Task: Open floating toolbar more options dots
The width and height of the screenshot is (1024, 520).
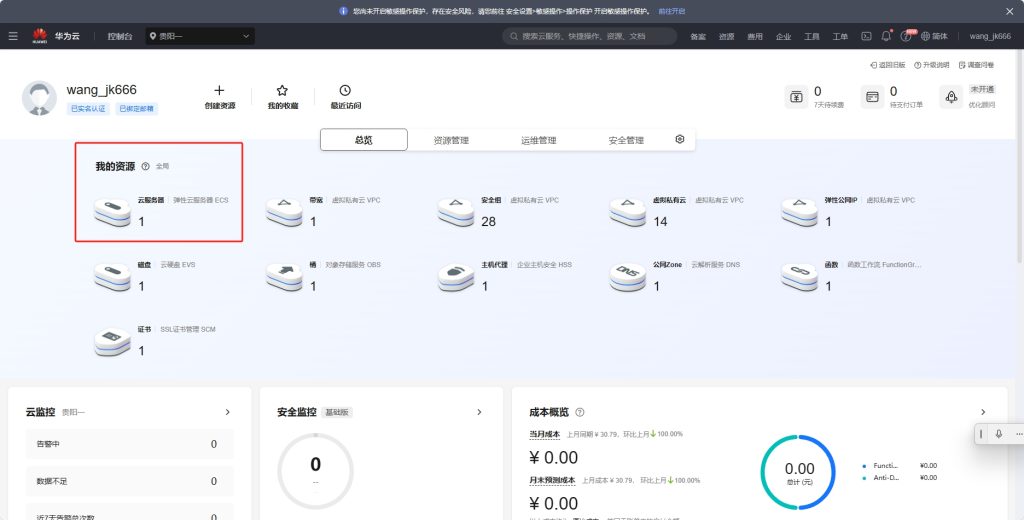Action: click(1019, 434)
